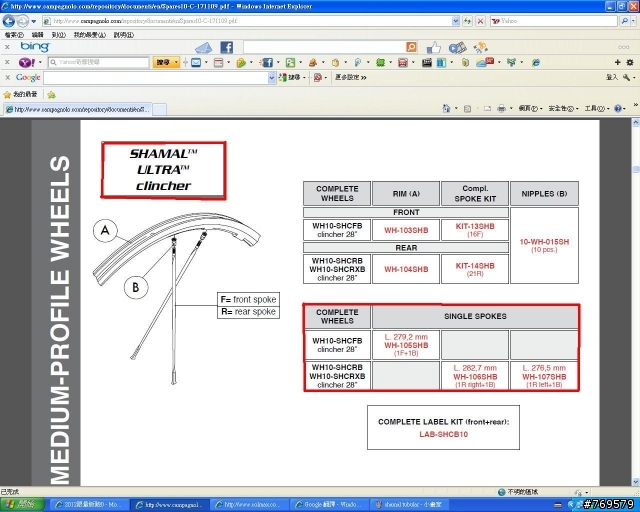
Task: Open the clapperboard movie icon on Yahoo toolbar
Action: click(x=427, y=62)
